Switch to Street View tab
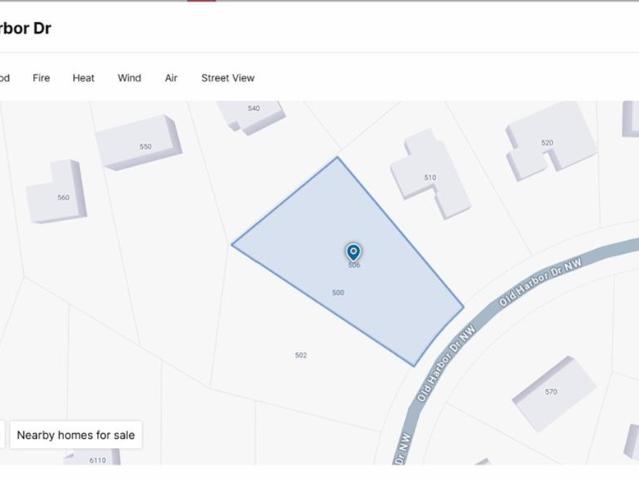This screenshot has height=480, width=639. pyautogui.click(x=228, y=78)
